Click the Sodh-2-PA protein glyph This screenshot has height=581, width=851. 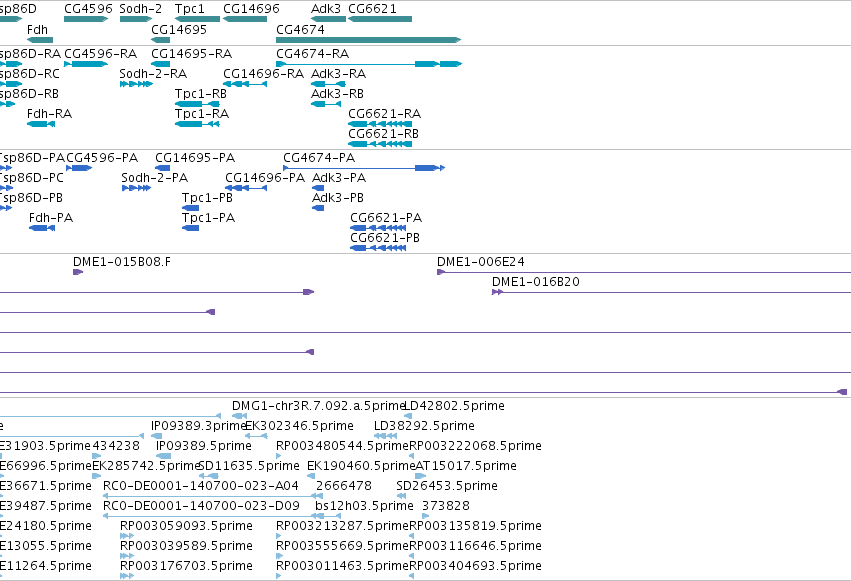[x=136, y=188]
